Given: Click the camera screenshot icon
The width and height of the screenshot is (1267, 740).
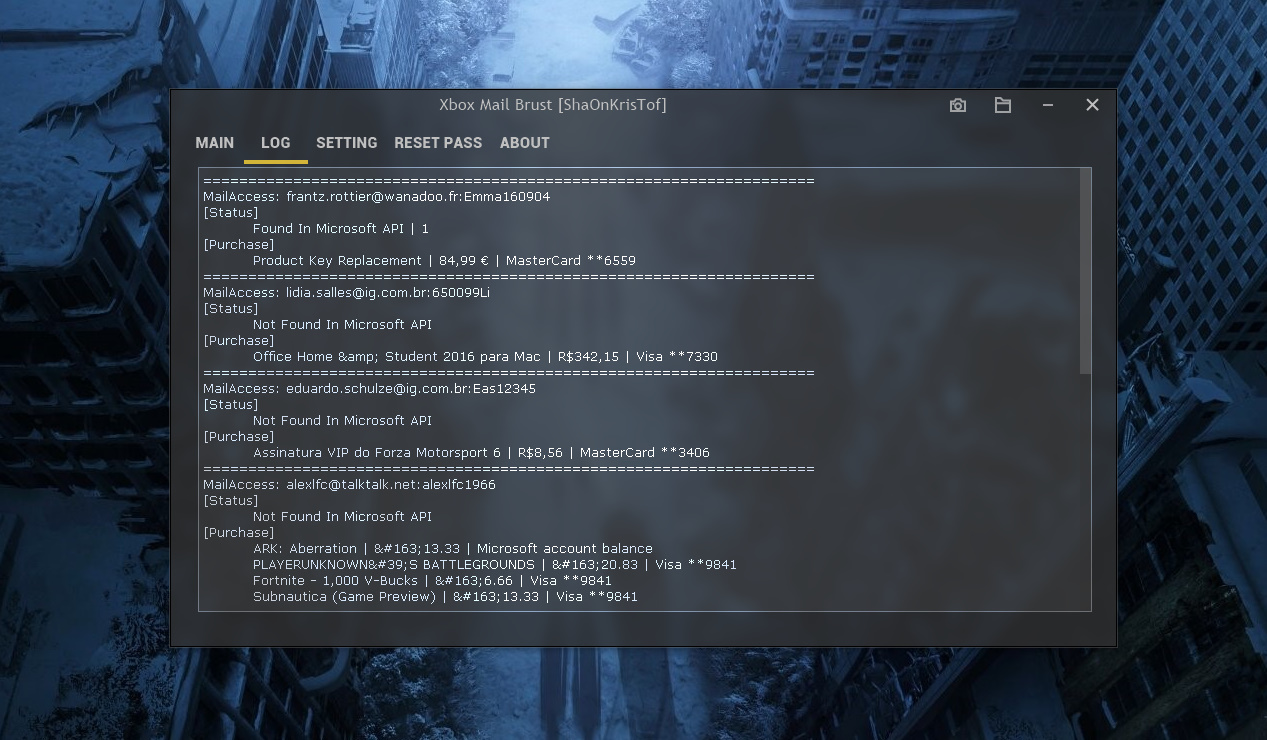Looking at the screenshot, I should (x=958, y=105).
